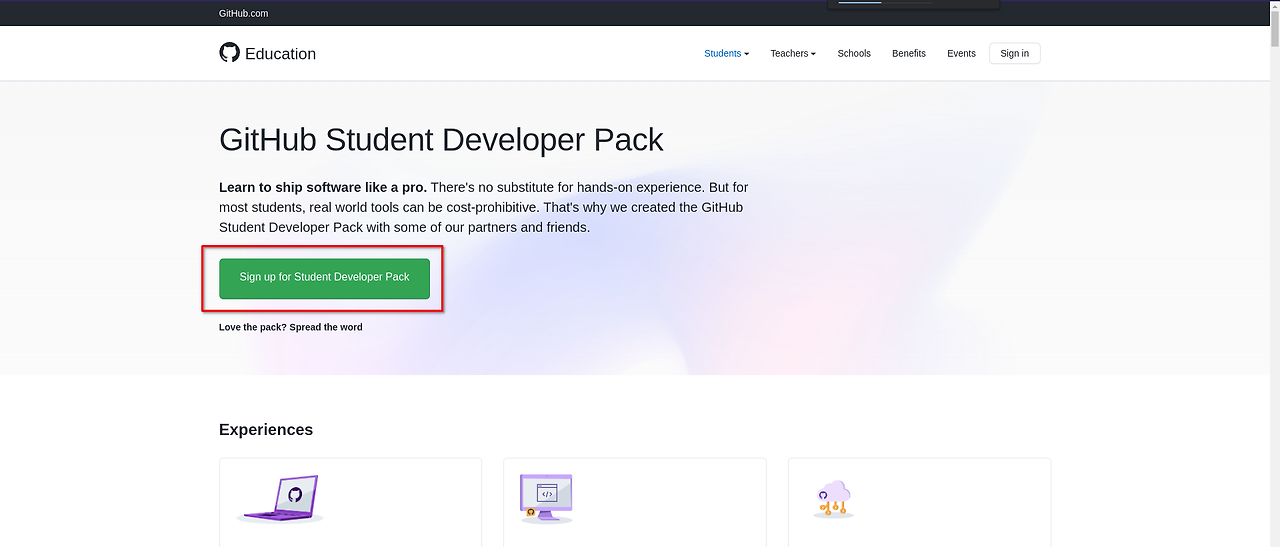This screenshot has width=1280, height=547.
Task: Click the Experiences section heading
Action: [266, 429]
